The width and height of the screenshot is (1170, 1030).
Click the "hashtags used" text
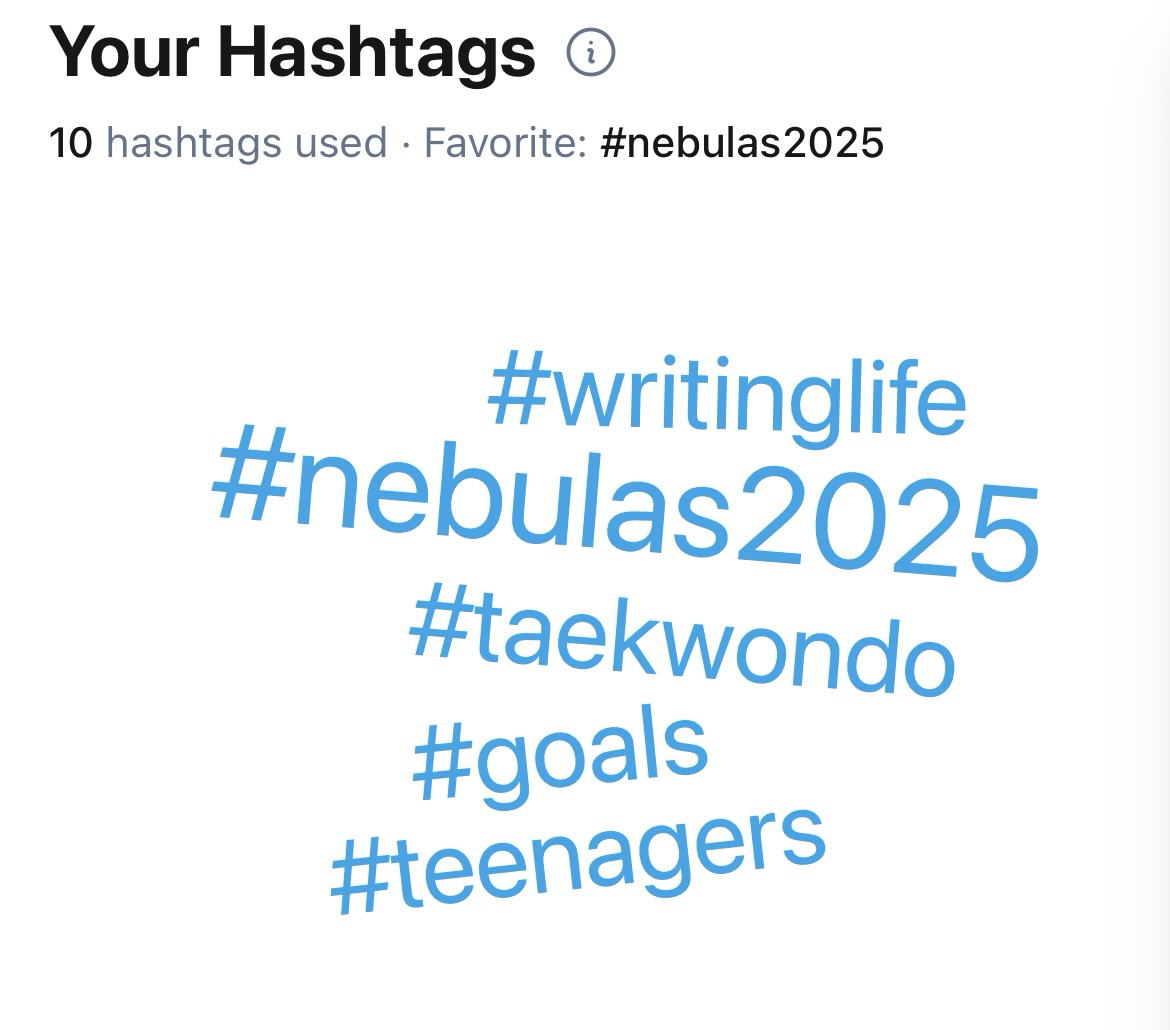[246, 143]
